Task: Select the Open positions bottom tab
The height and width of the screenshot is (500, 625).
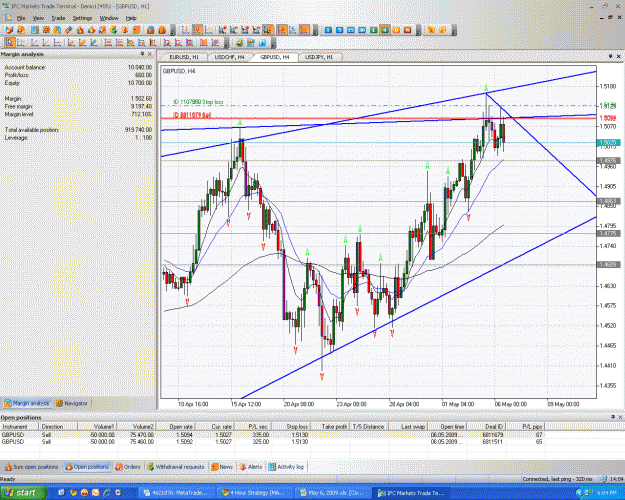Action: click(87, 467)
